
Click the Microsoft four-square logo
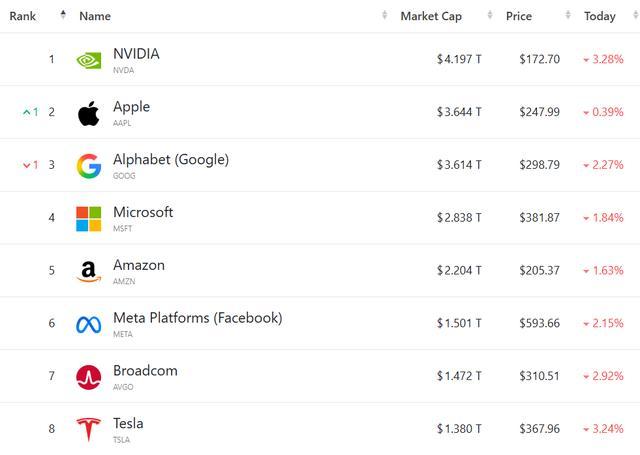point(89,219)
